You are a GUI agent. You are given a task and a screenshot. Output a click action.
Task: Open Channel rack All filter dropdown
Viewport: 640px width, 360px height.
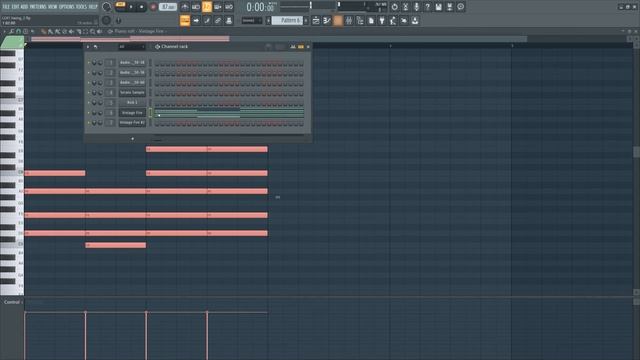(131, 47)
